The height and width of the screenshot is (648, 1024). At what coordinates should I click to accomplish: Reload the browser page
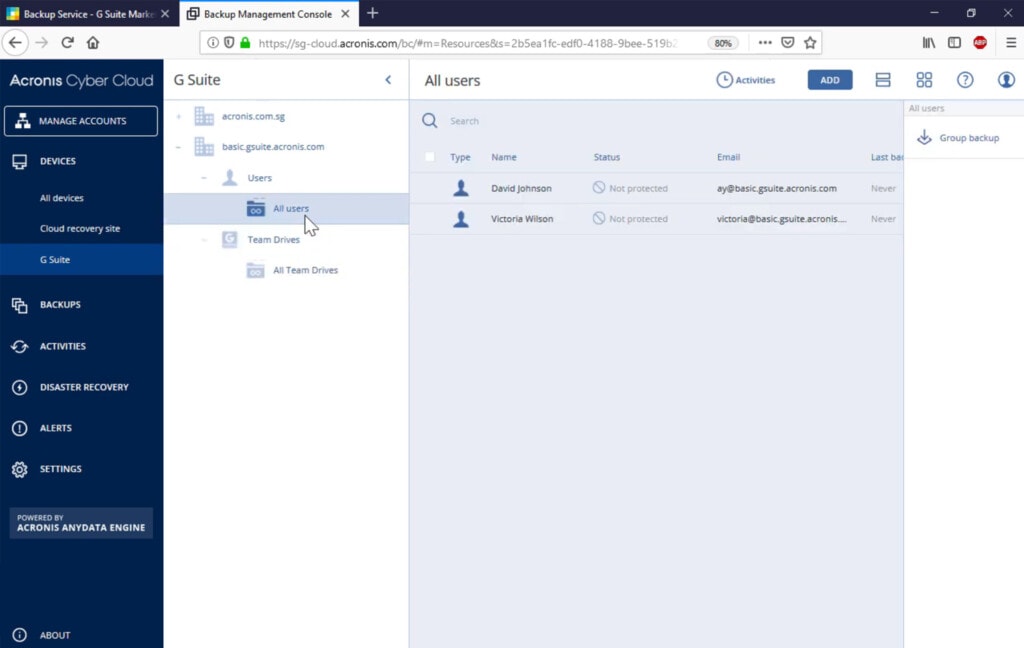pos(67,43)
